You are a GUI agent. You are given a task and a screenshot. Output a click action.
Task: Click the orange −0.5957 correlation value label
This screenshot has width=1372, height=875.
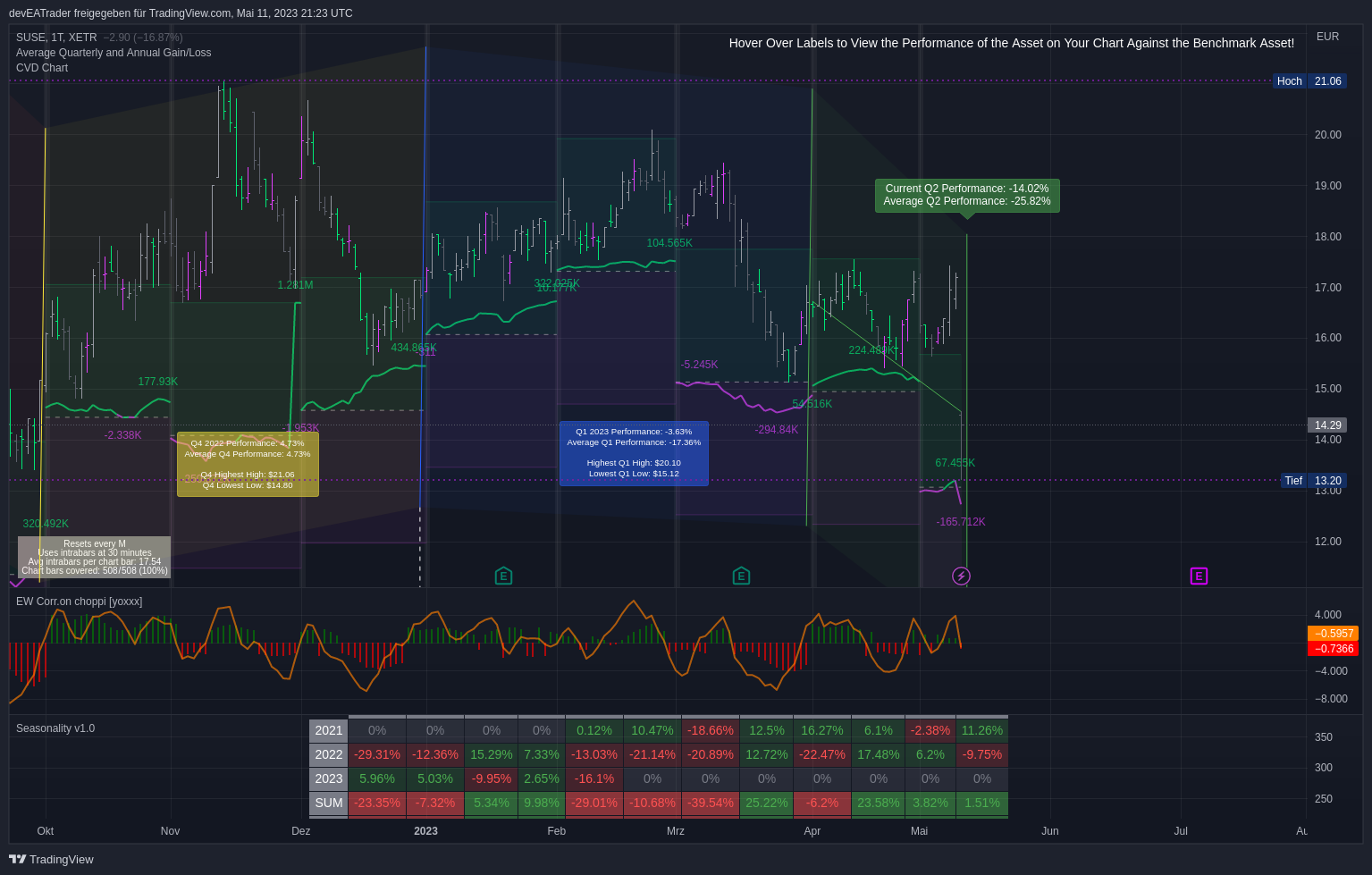pyautogui.click(x=1333, y=633)
